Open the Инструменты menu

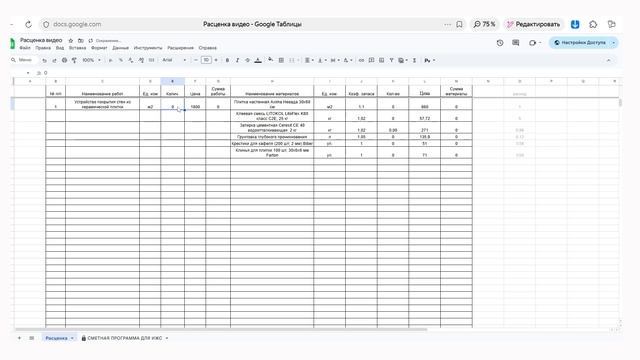tap(148, 48)
